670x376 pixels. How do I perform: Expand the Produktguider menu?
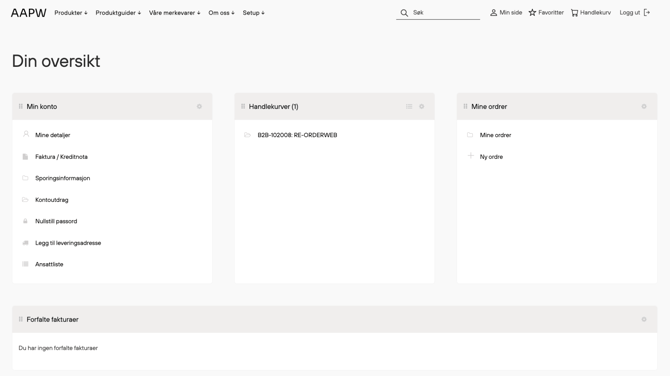(118, 13)
